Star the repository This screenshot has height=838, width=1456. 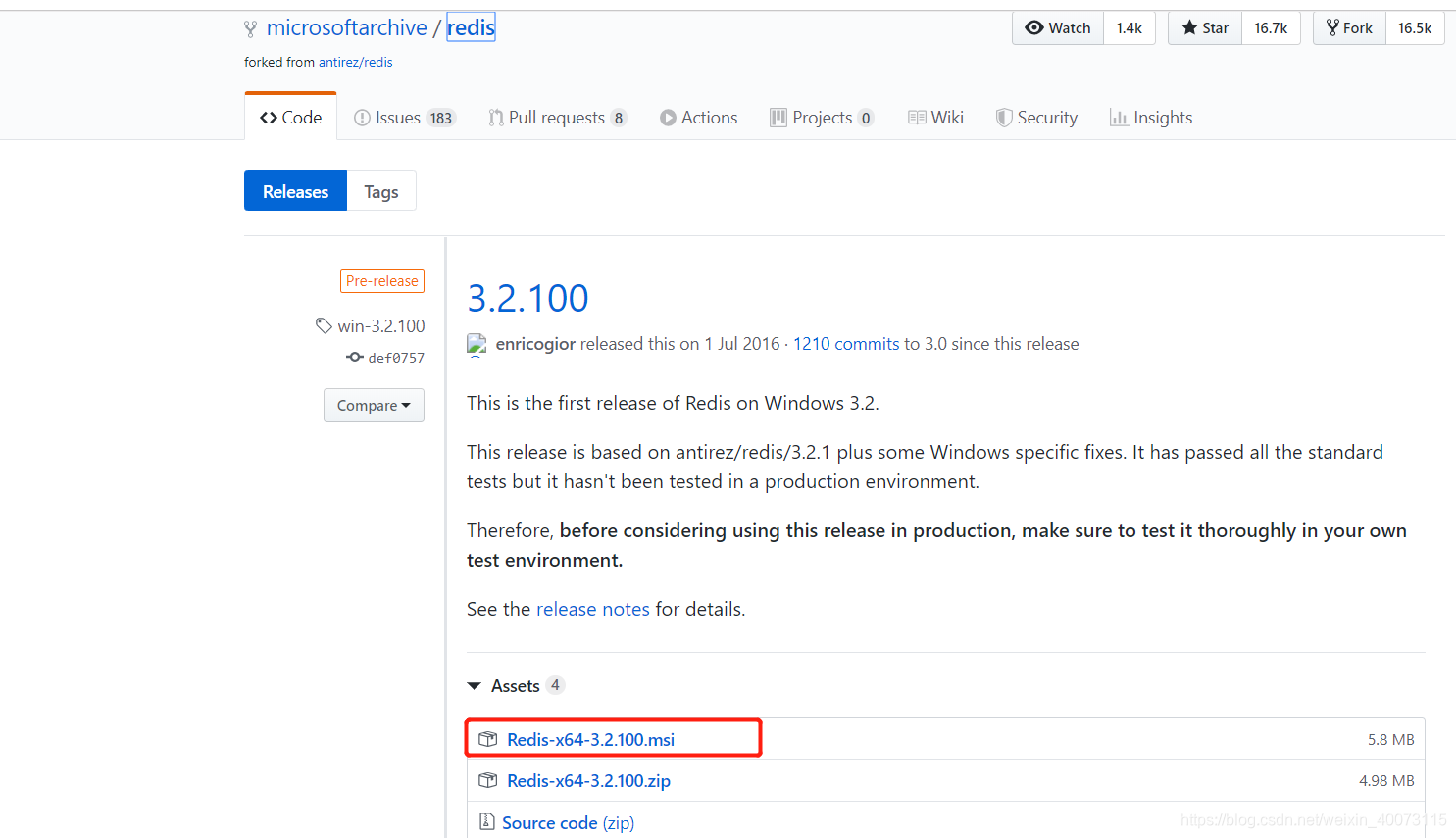(1205, 28)
